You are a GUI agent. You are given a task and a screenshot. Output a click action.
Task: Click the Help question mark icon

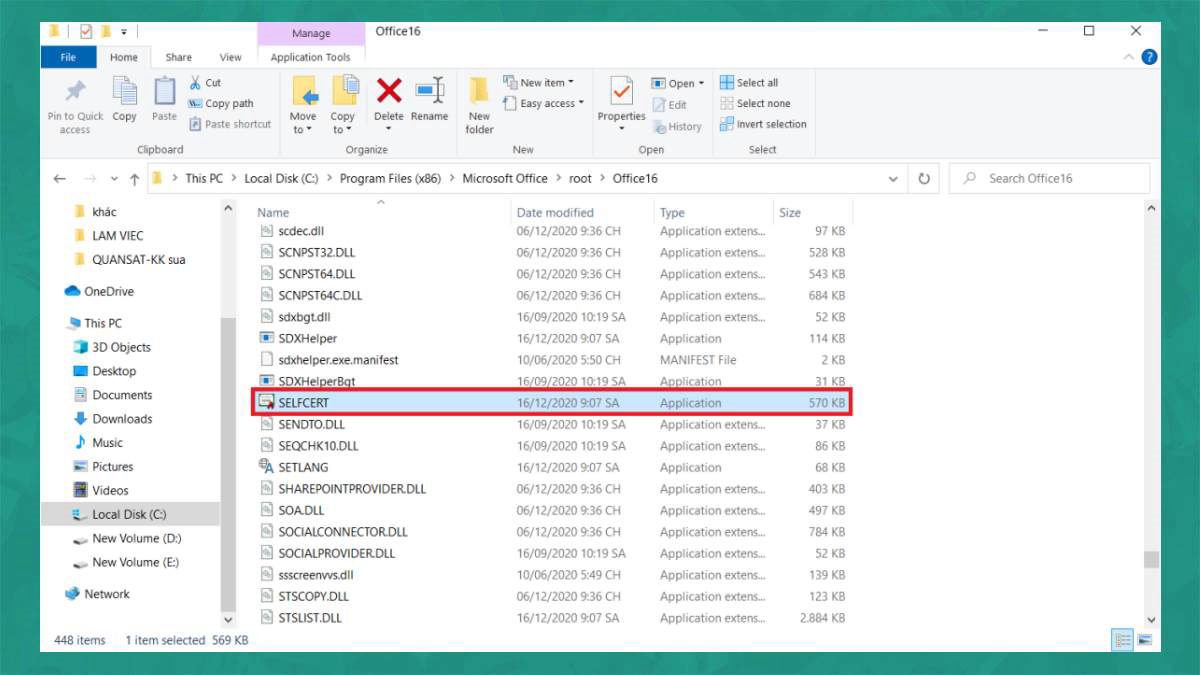click(x=1150, y=57)
